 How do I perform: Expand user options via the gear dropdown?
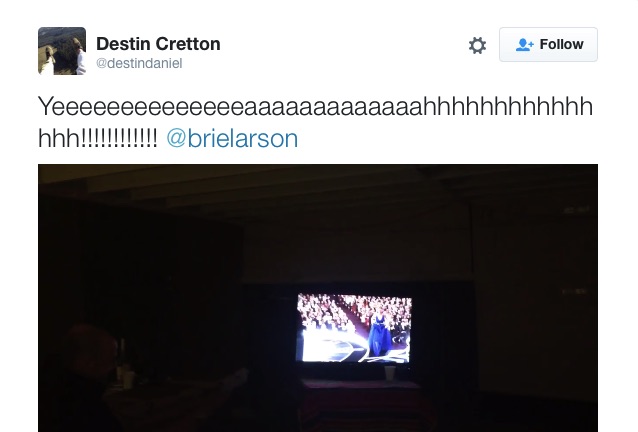coord(477,45)
